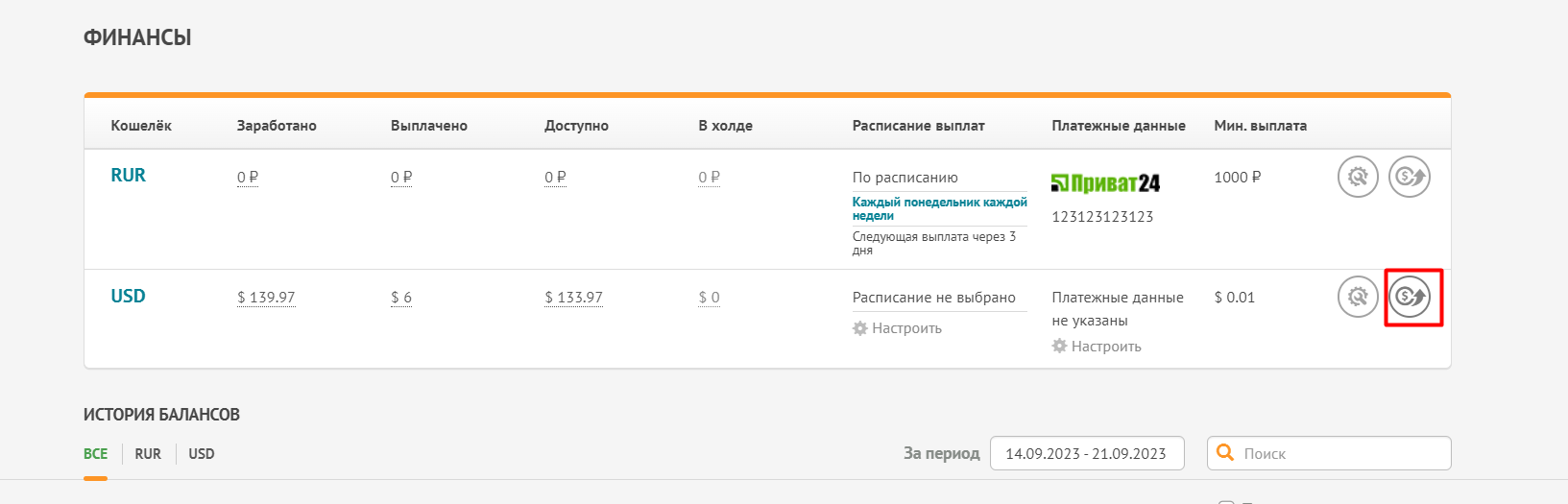Click Настроить under USD payment data
Screen dimensions: 1568x504
point(1106,347)
